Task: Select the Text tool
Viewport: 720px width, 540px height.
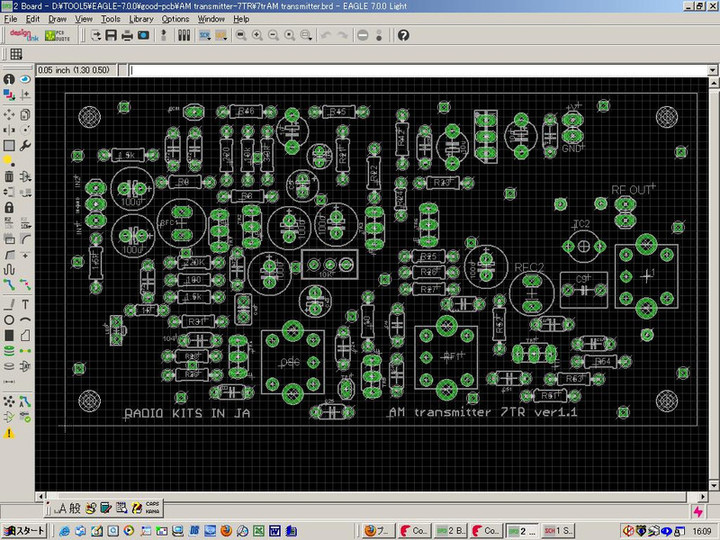Action: (x=25, y=303)
